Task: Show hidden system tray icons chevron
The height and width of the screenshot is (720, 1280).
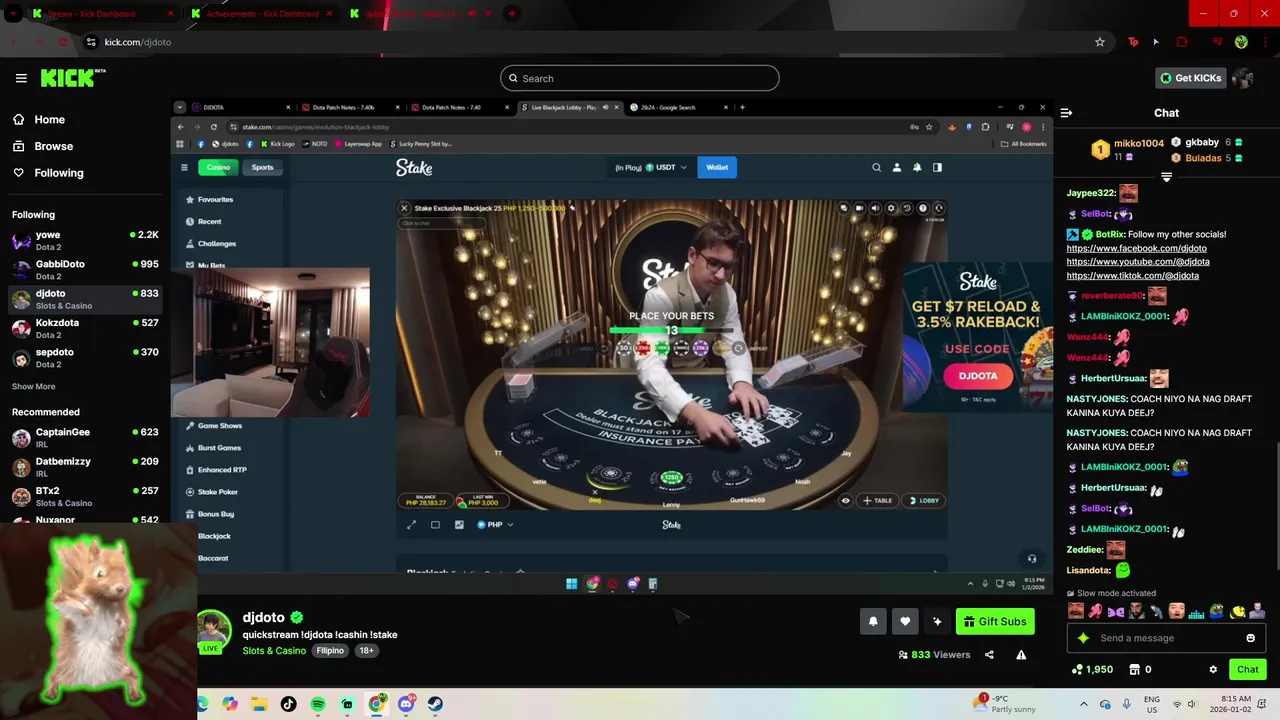Action: point(1084,704)
